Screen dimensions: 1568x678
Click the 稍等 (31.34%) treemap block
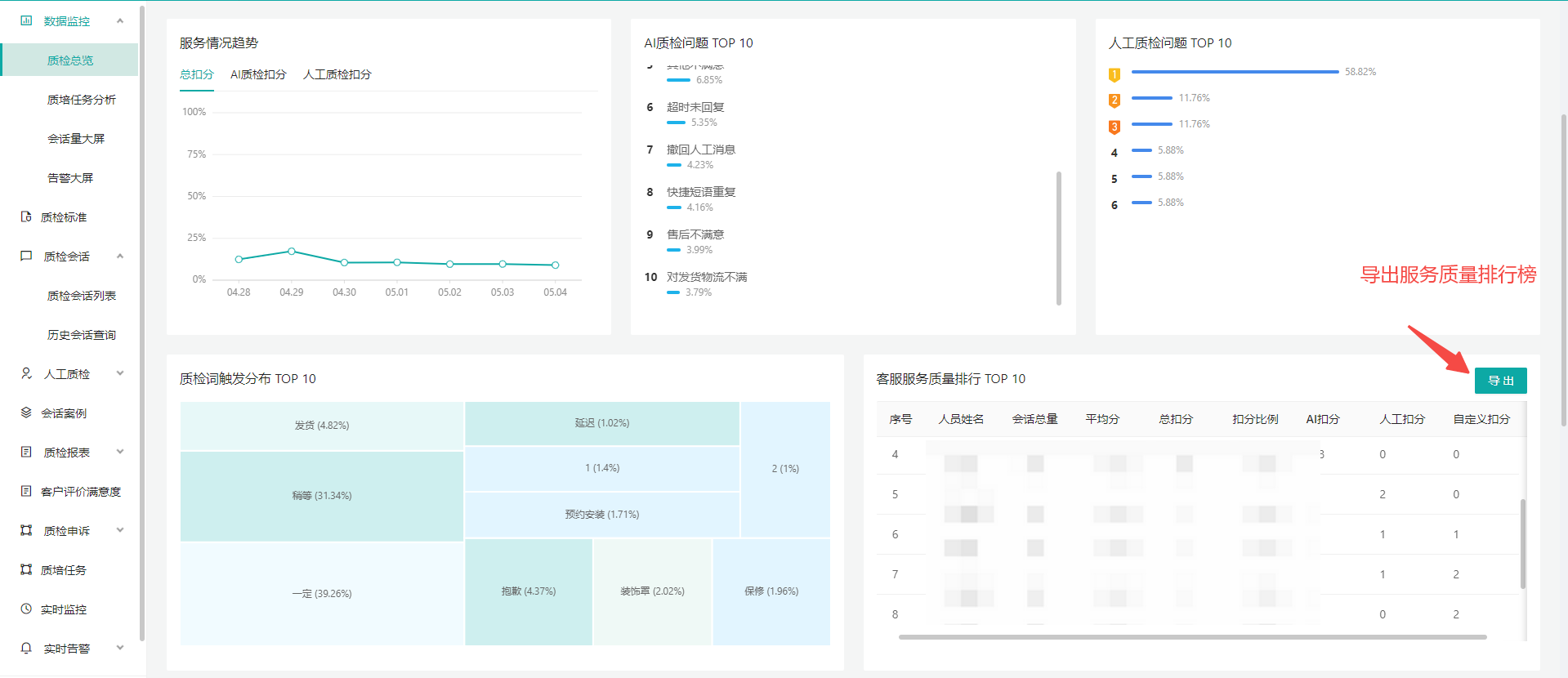tap(322, 496)
